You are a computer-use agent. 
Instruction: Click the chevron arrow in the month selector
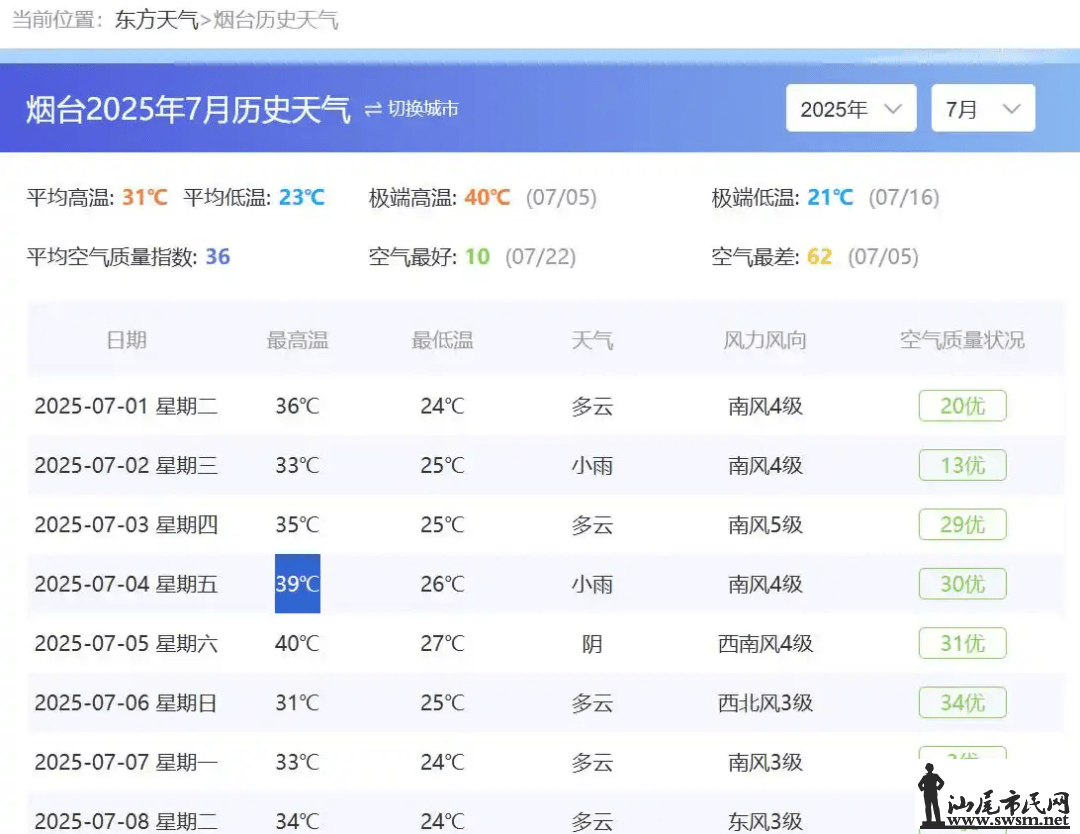(x=1011, y=109)
